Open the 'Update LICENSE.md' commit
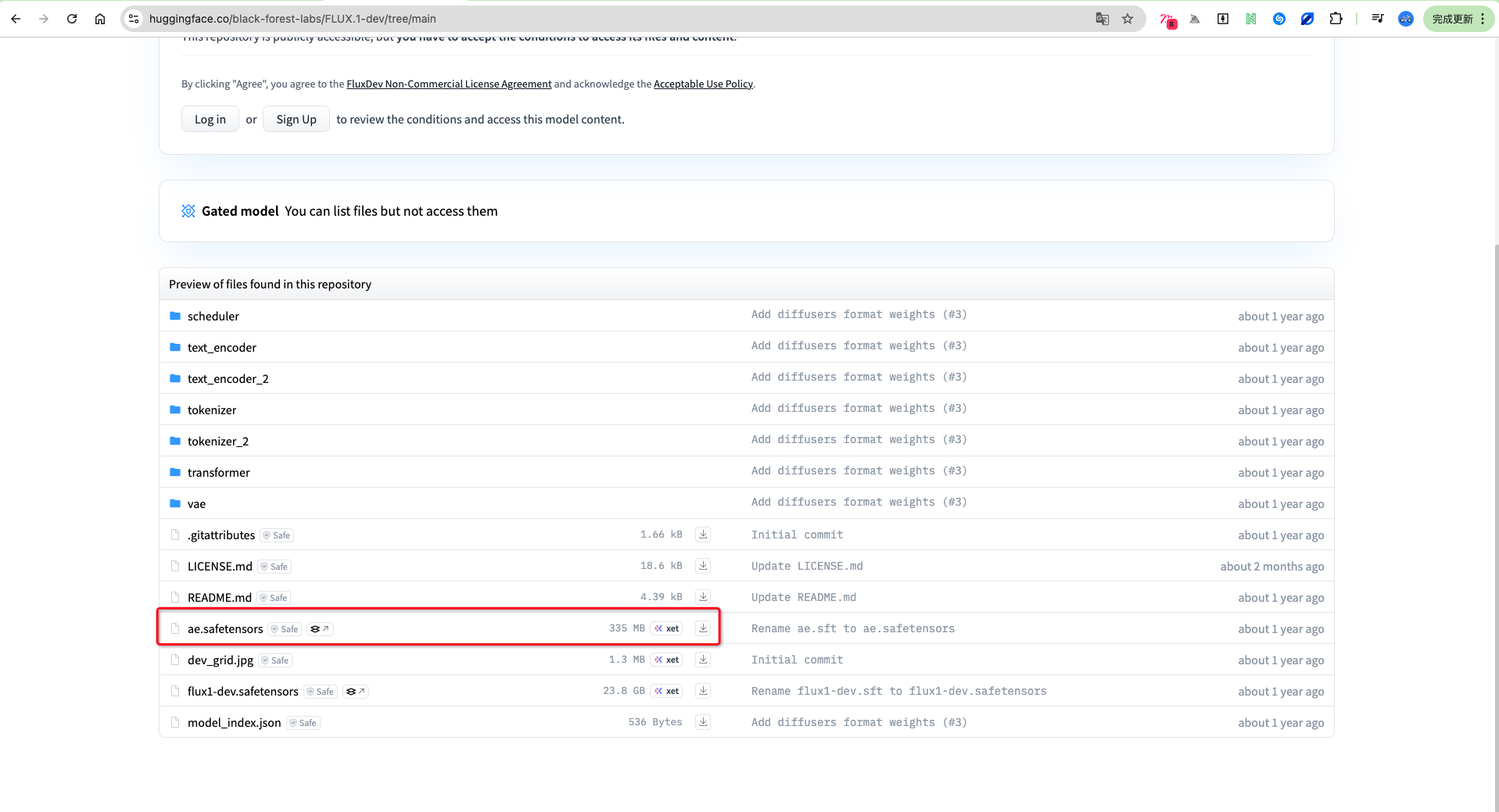 [x=807, y=566]
